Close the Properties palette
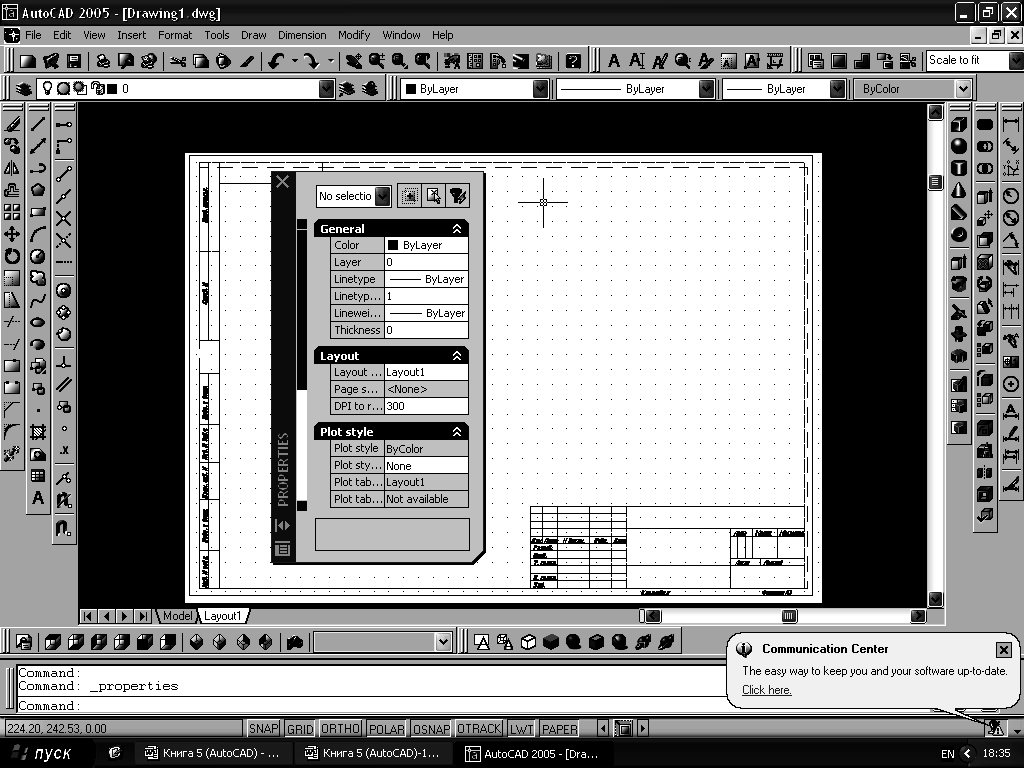1024x768 pixels. (x=282, y=182)
